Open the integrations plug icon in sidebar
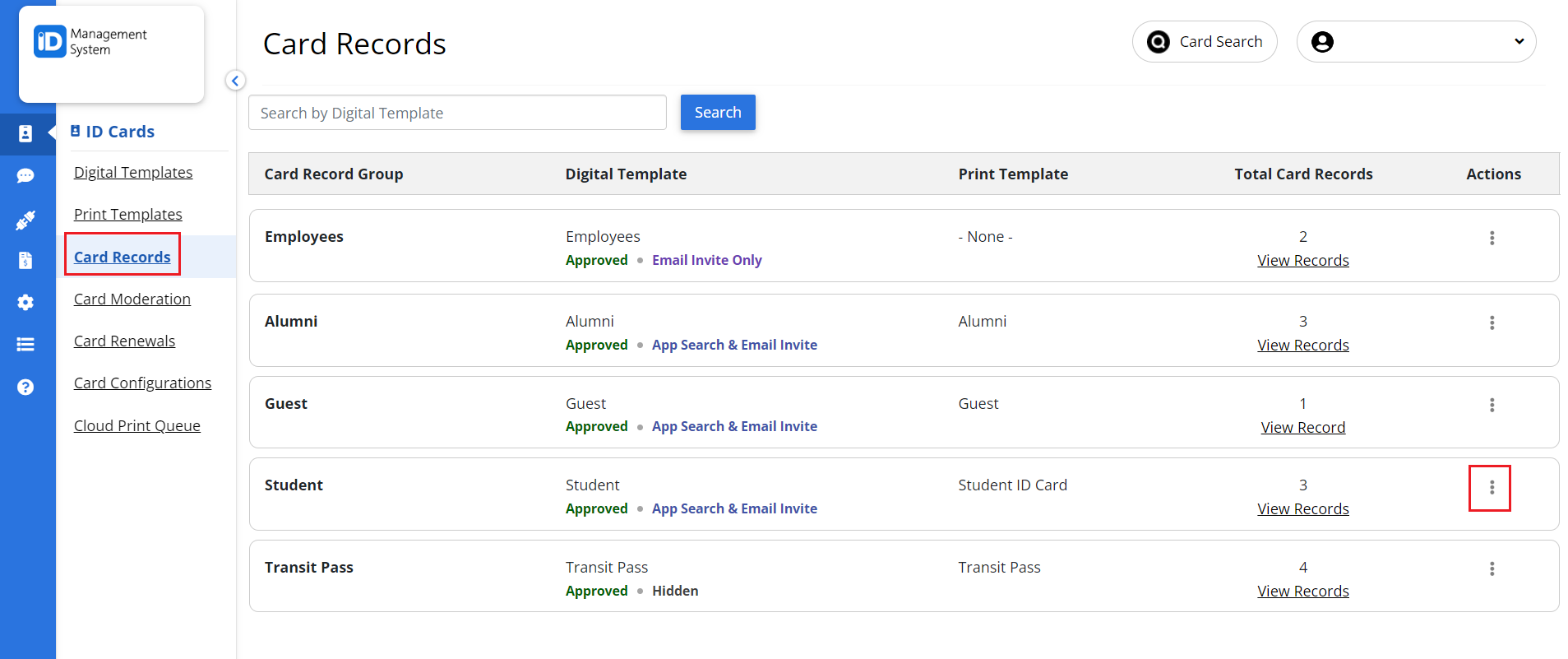This screenshot has height=659, width=1568. (x=25, y=220)
